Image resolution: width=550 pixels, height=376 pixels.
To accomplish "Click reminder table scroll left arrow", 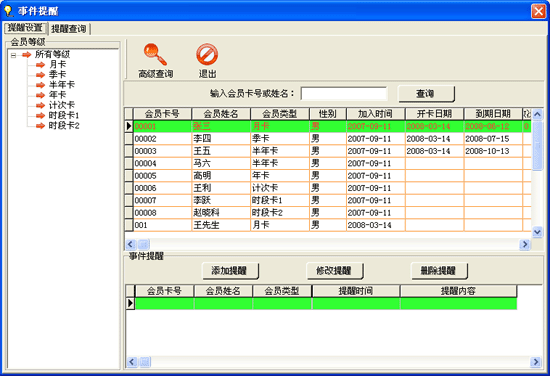I will tap(132, 362).
